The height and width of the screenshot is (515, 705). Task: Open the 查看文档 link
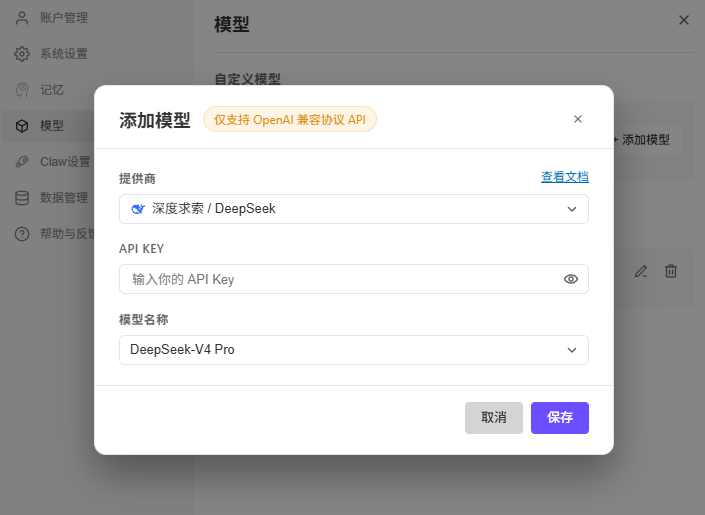(565, 177)
